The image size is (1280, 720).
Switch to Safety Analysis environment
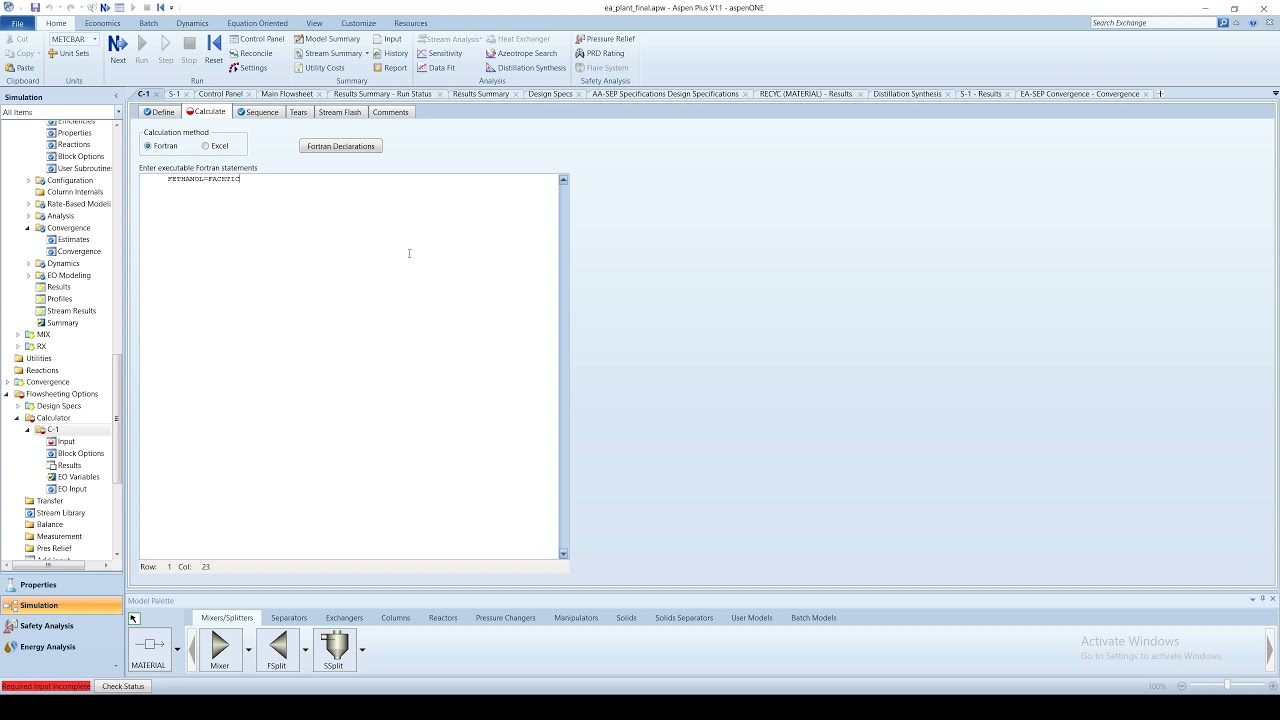[x=62, y=626]
